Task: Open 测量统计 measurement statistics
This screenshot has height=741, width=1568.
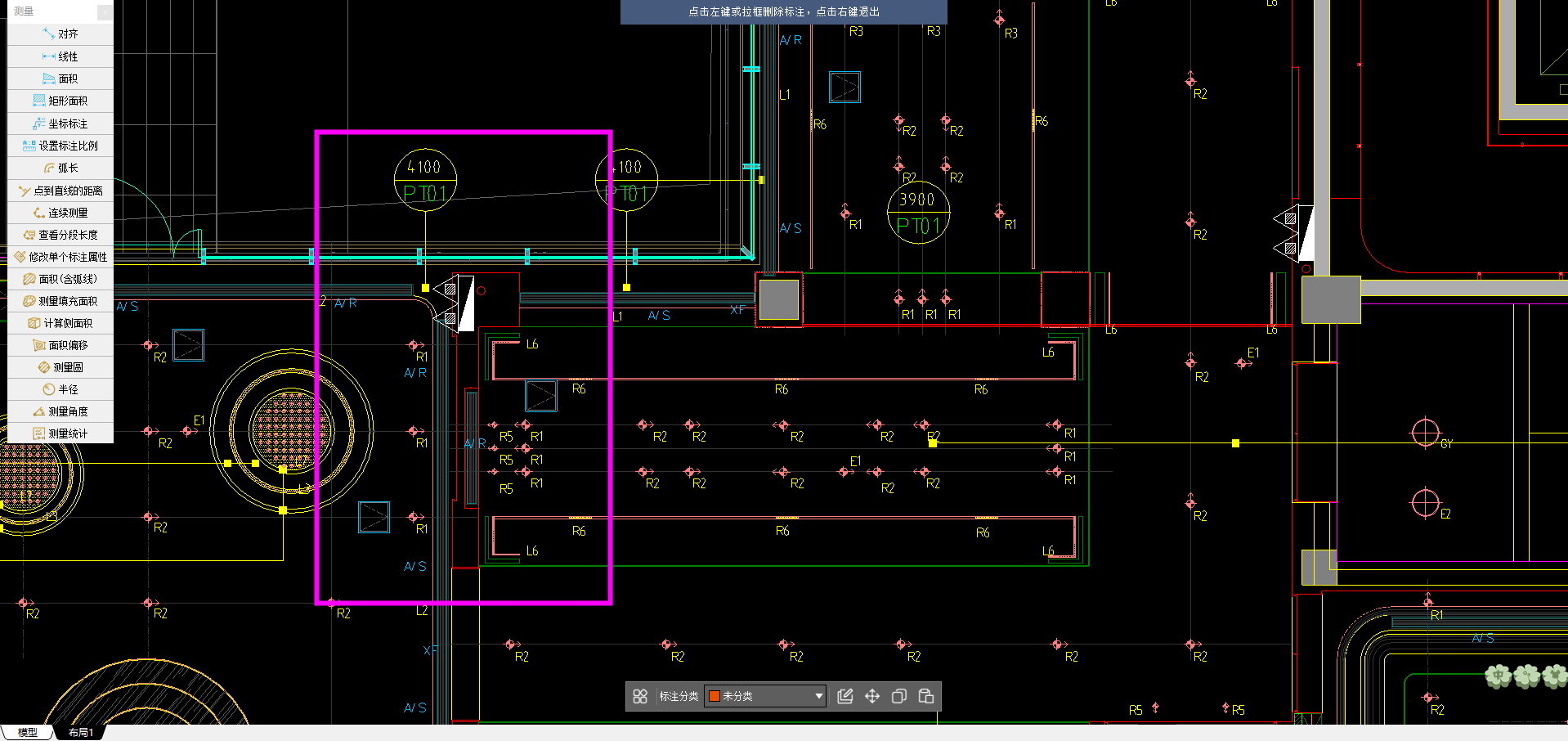Action: tap(60, 433)
